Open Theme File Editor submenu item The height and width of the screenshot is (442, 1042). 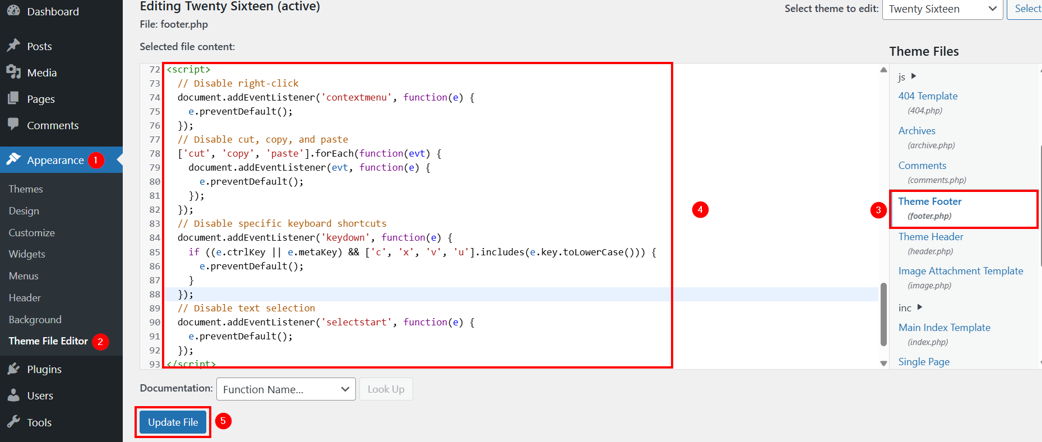[48, 341]
